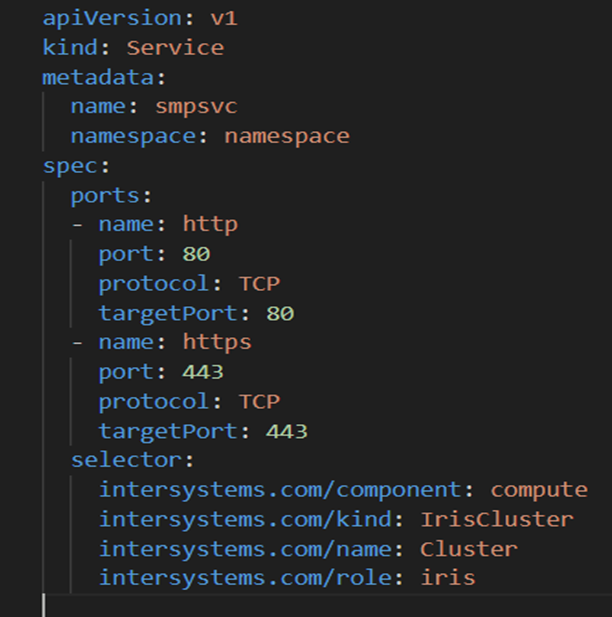Click the apiVersion key text
The width and height of the screenshot is (612, 617).
pos(113,18)
